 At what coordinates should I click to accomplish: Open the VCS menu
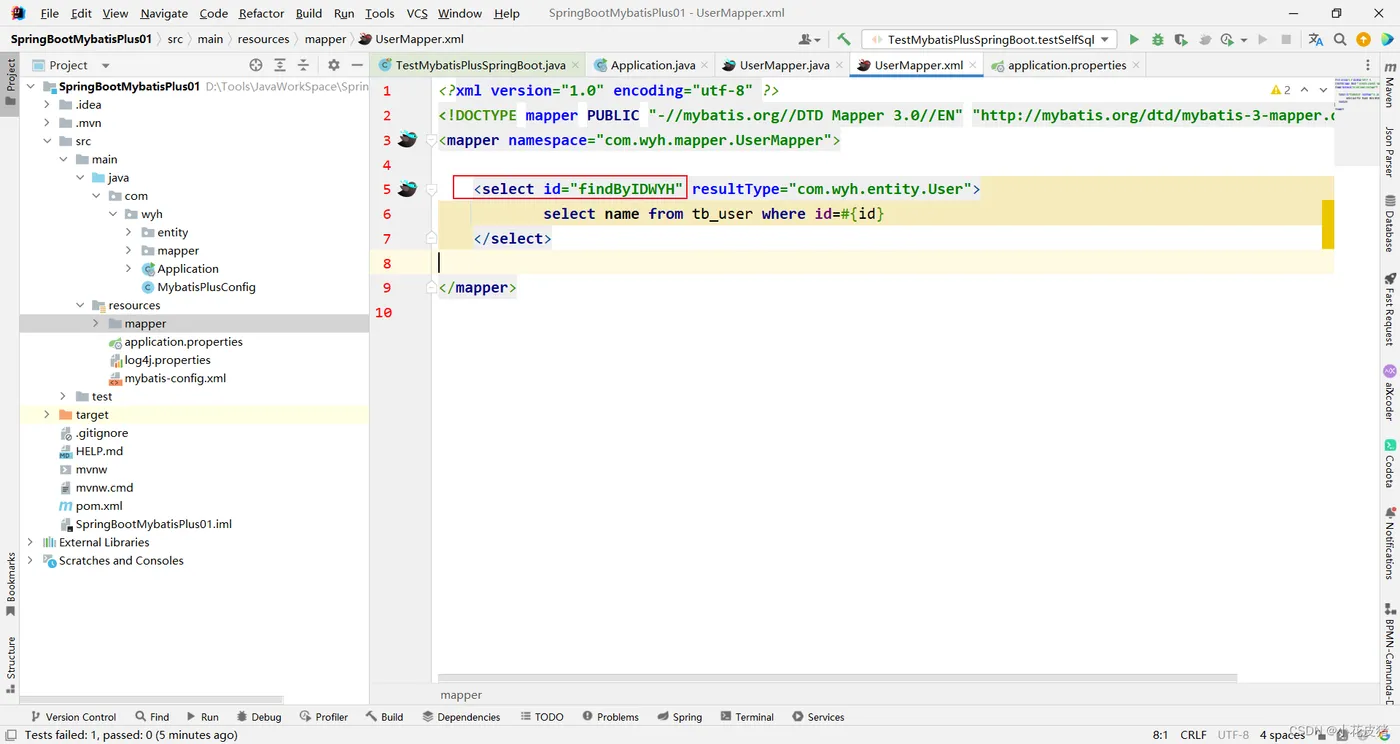tap(417, 13)
